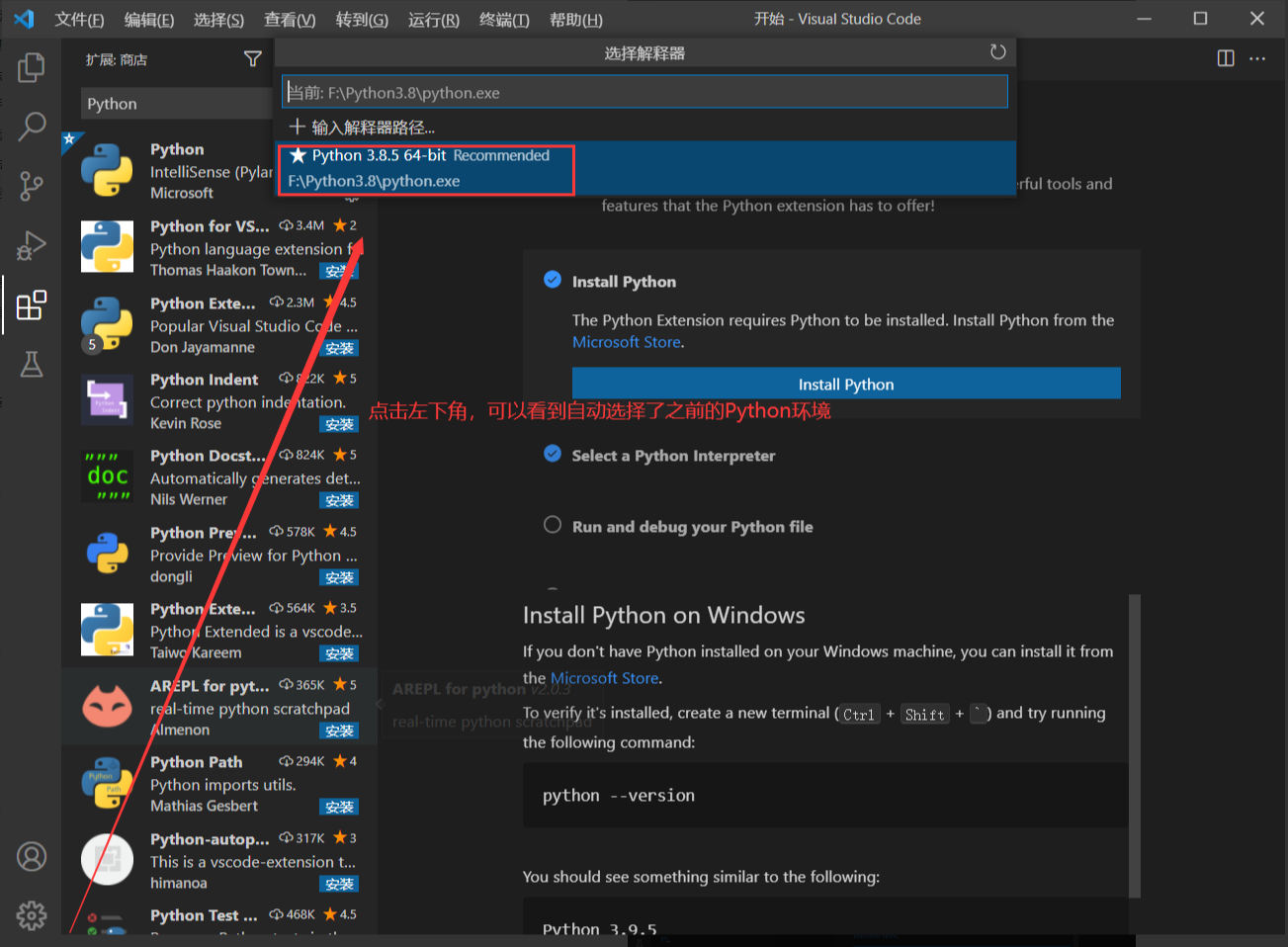Viewport: 1288px width, 947px height.
Task: Open the Accounts icon menu
Action: pos(32,856)
